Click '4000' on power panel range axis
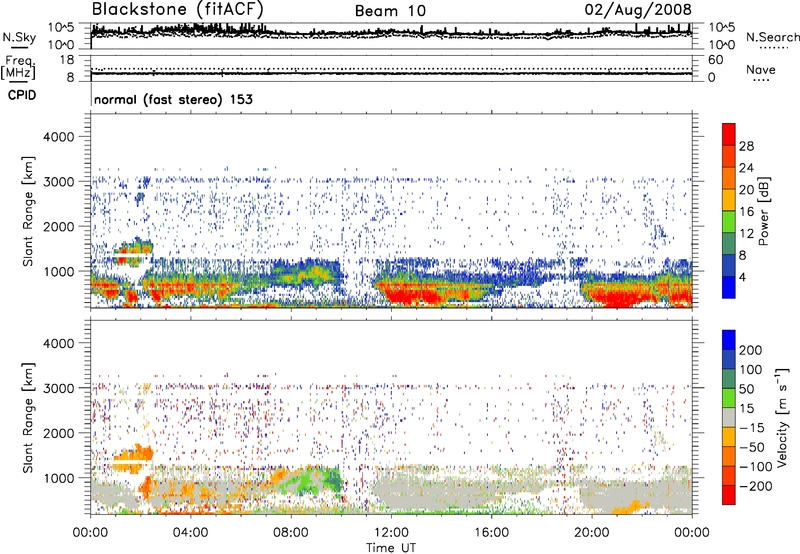This screenshot has height=554, width=800. click(x=59, y=137)
